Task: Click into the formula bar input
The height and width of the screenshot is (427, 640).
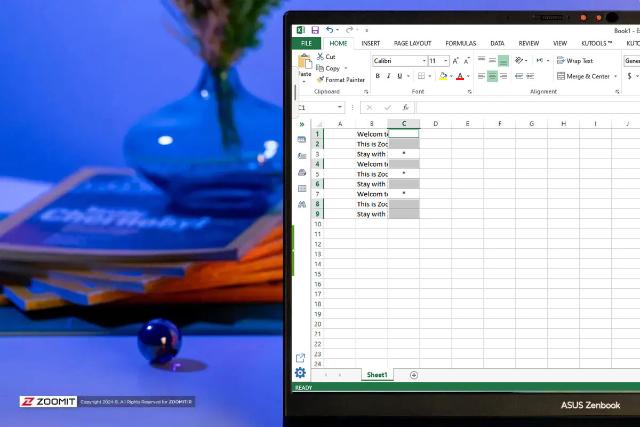Action: click(x=528, y=107)
